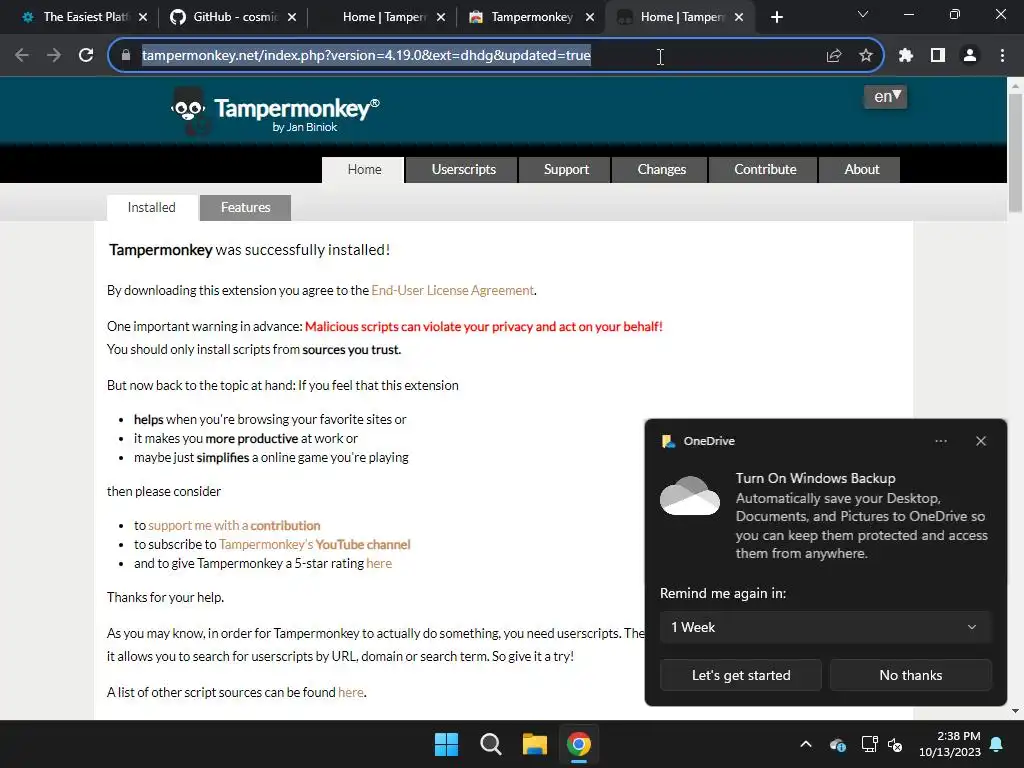Show hidden system tray icons
Screen dimensions: 1024x768
(x=806, y=744)
